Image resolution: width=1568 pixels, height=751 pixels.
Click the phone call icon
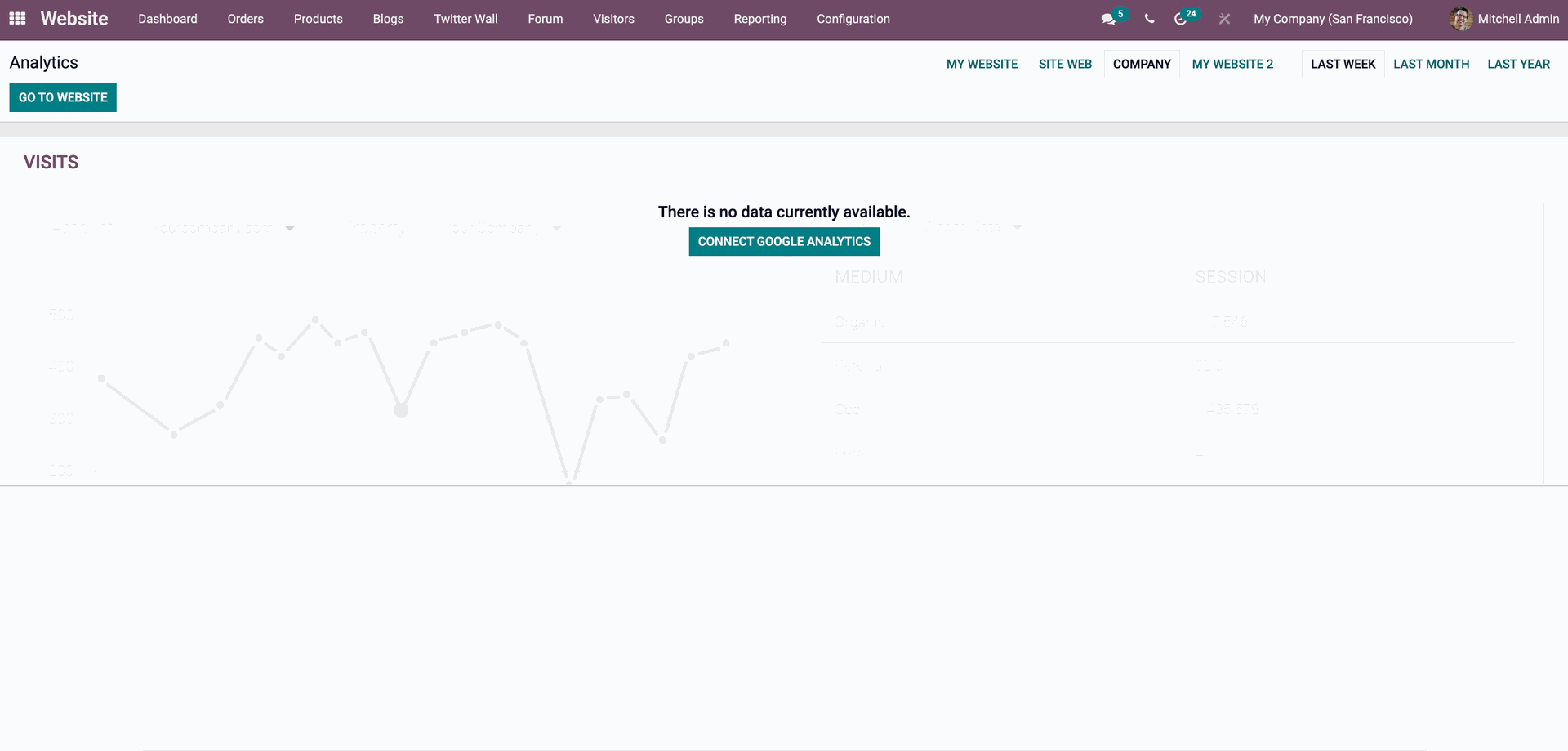pyautogui.click(x=1148, y=19)
